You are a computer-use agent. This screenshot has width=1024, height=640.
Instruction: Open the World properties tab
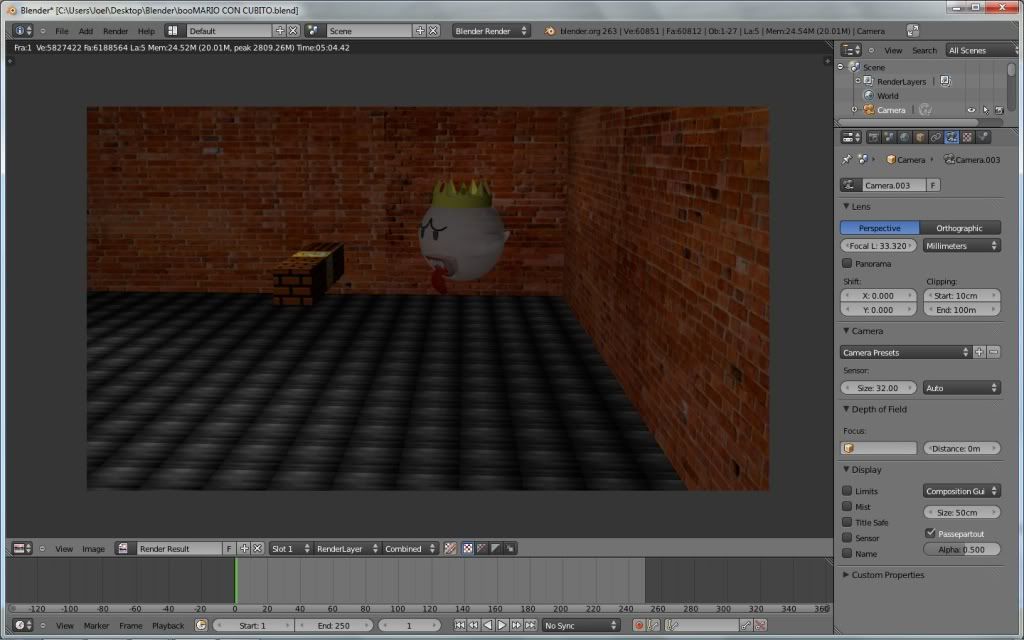click(x=904, y=137)
